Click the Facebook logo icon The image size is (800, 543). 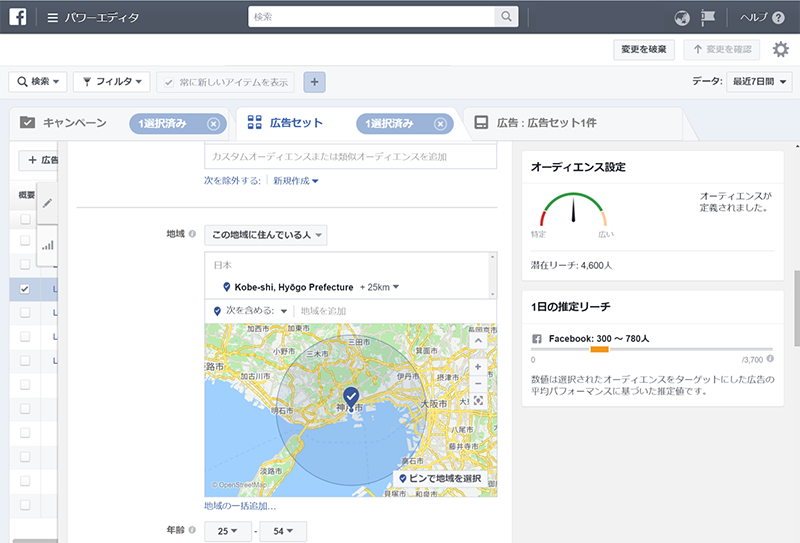(x=18, y=17)
